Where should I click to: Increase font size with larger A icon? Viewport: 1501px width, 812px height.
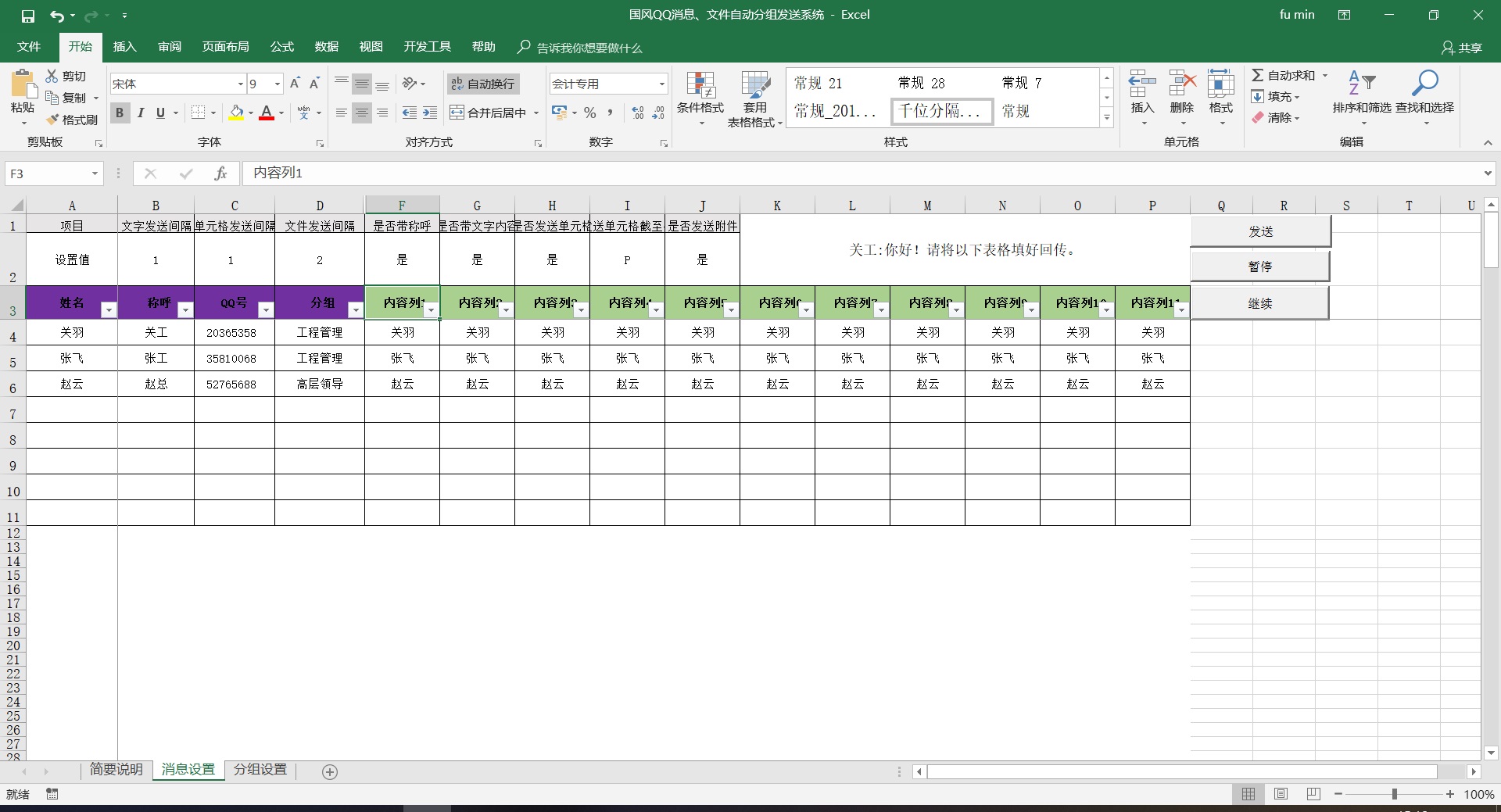[295, 84]
